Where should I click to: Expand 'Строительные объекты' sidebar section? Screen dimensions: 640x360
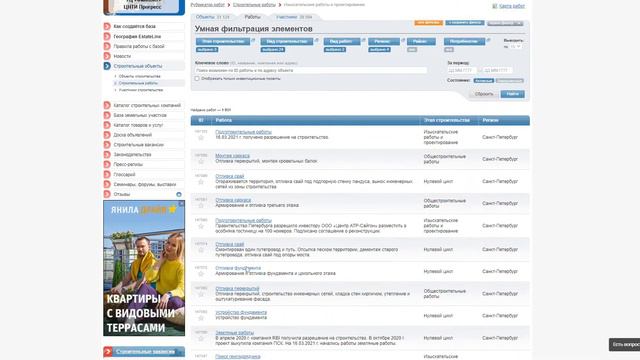(x=138, y=66)
